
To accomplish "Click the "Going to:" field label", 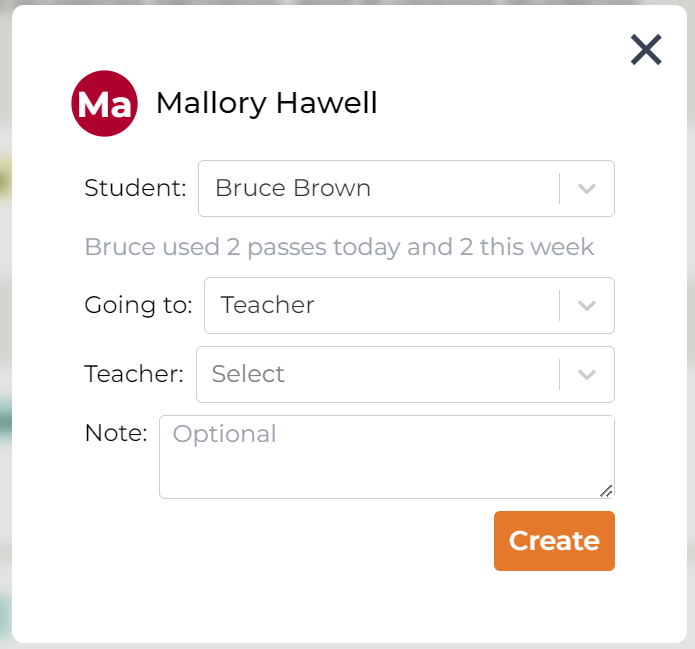I will click(138, 305).
